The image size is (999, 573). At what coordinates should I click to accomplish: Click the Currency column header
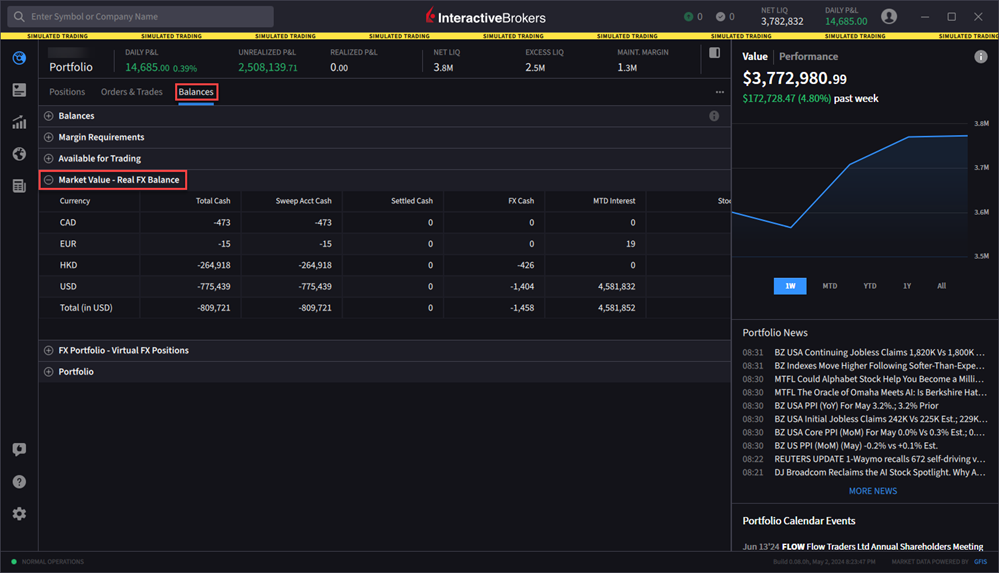pos(75,201)
